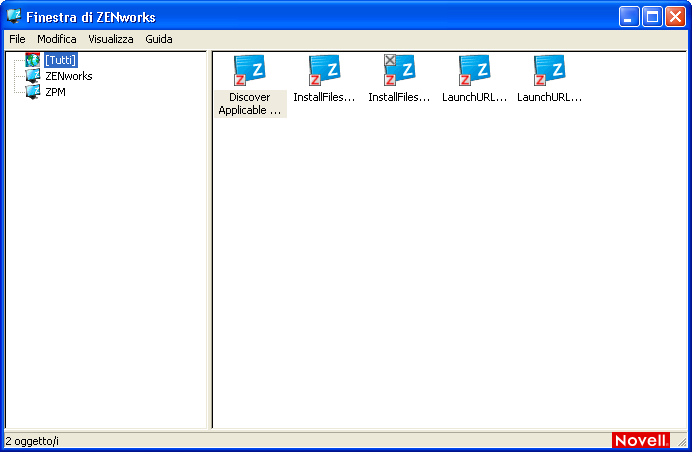This screenshot has width=692, height=452.
Task: Close the Finestra di ZENworks window
Action: click(675, 17)
